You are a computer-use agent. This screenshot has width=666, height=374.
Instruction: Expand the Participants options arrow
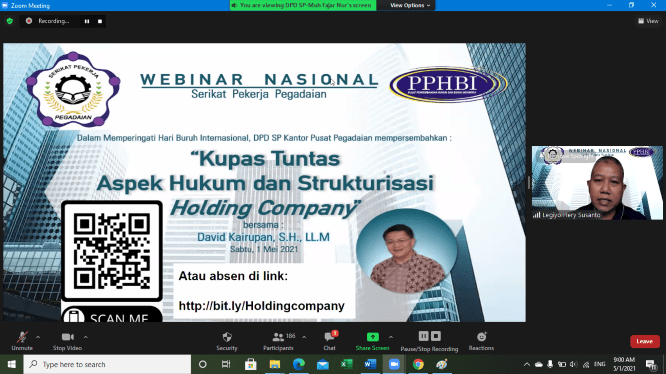[304, 337]
